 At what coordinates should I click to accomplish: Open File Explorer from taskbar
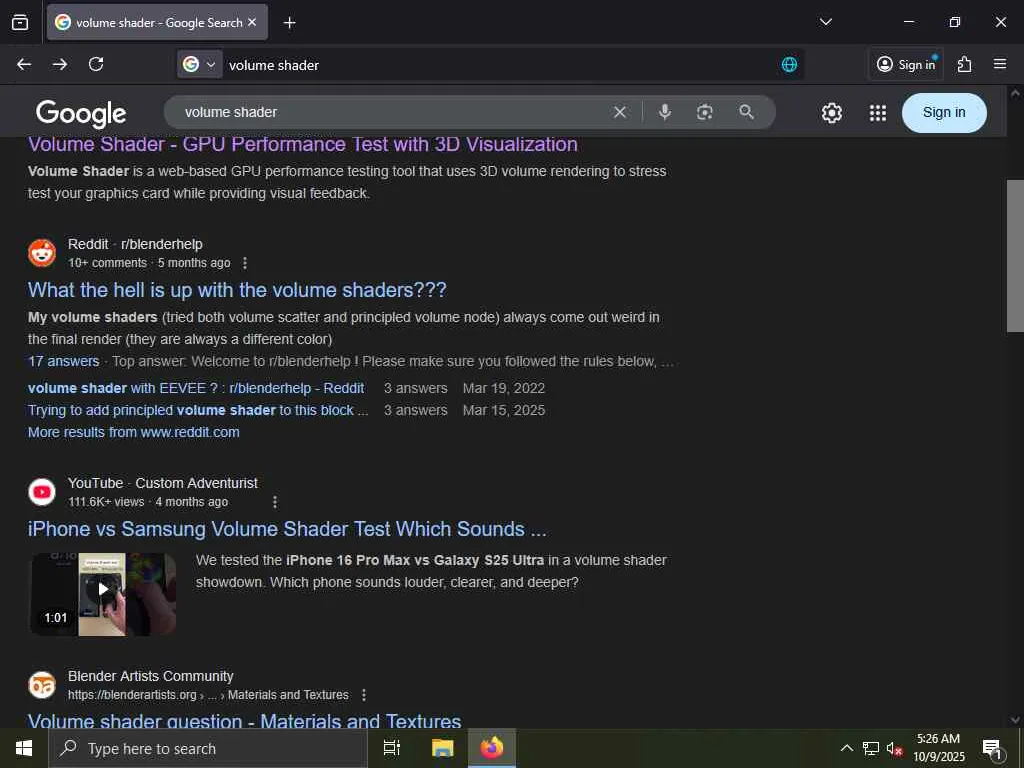click(x=442, y=748)
